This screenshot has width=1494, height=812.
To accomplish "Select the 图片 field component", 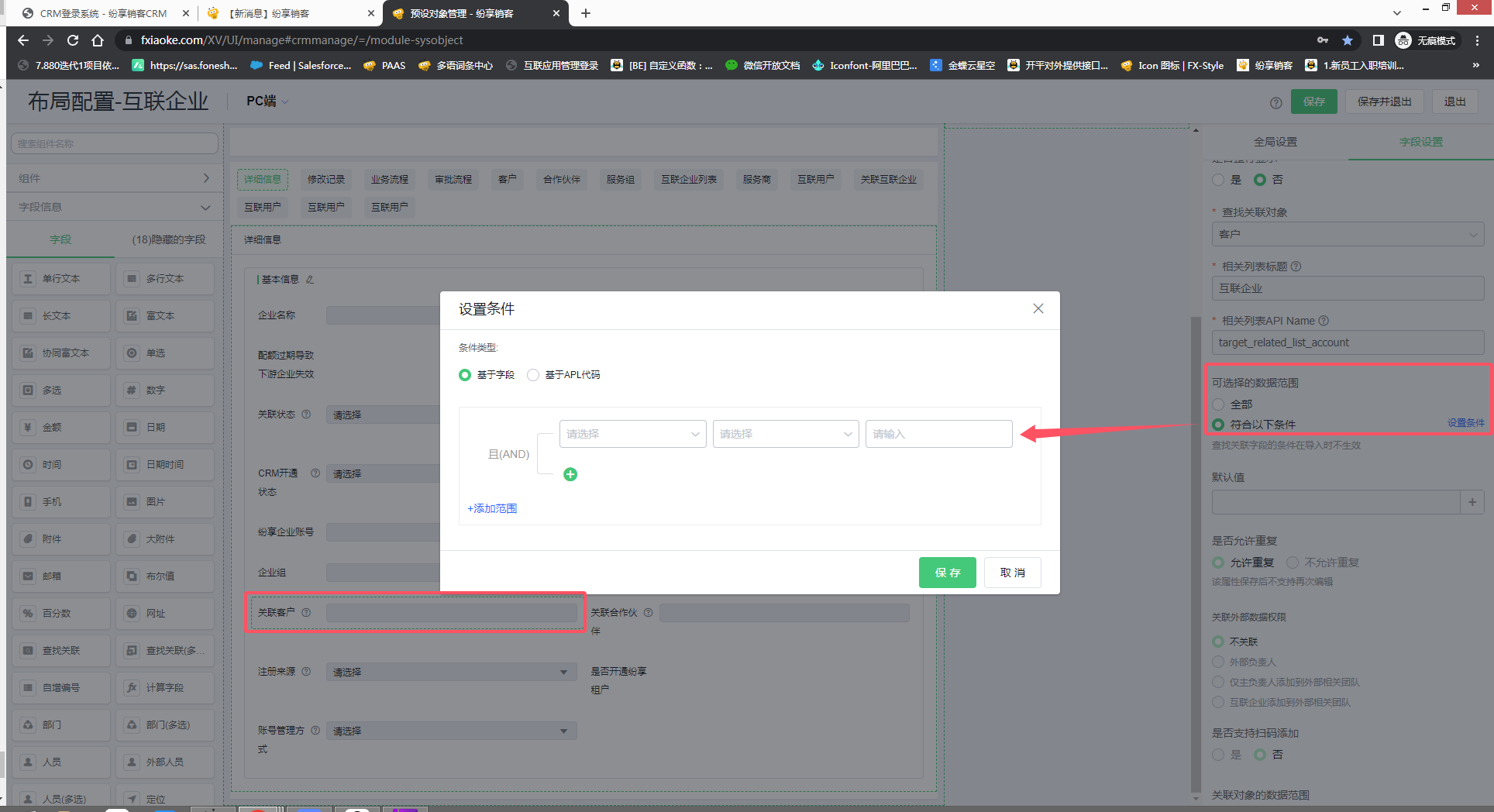I will 165,502.
